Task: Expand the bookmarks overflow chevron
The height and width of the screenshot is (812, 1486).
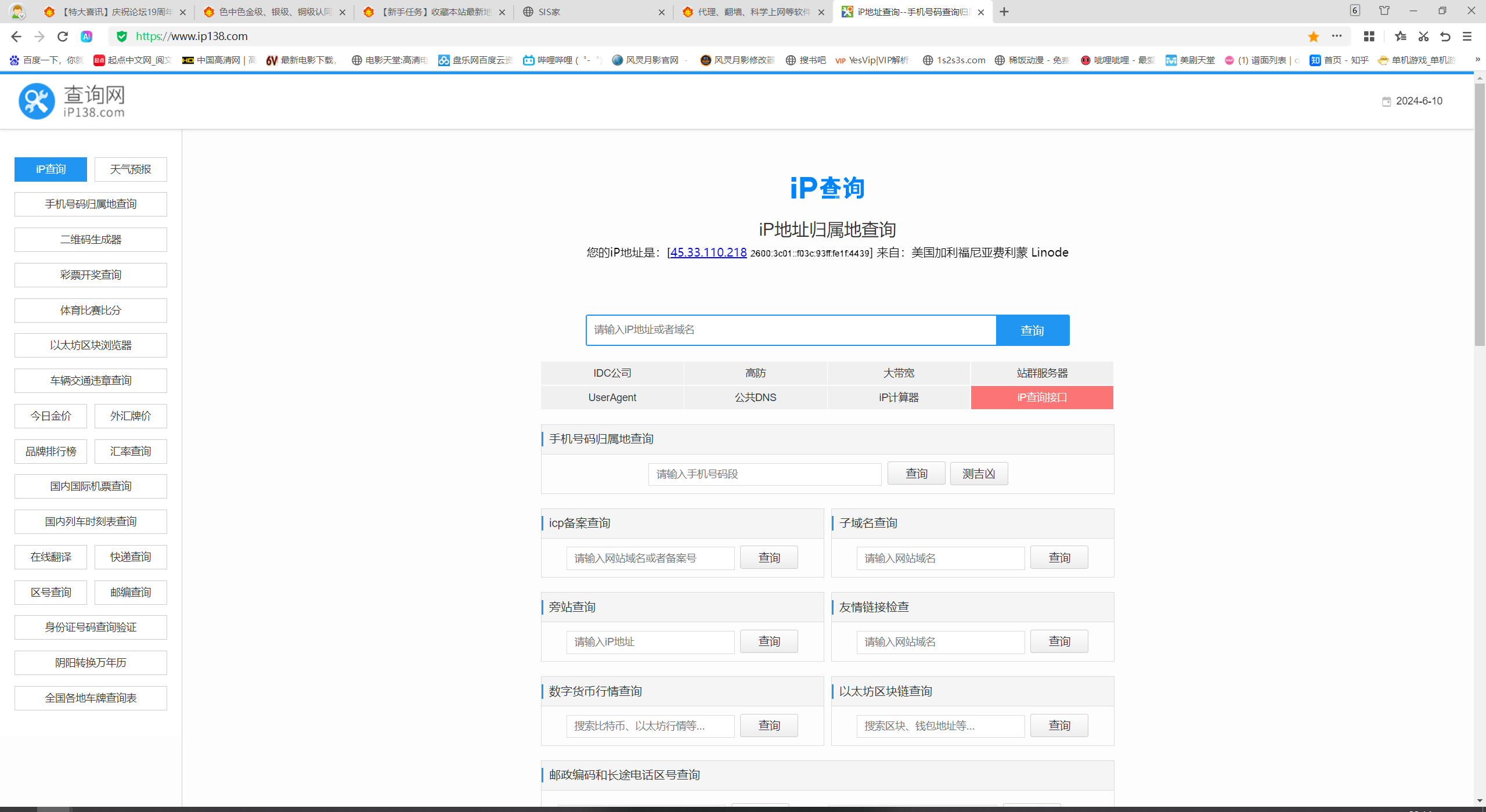Action: pos(1477,60)
